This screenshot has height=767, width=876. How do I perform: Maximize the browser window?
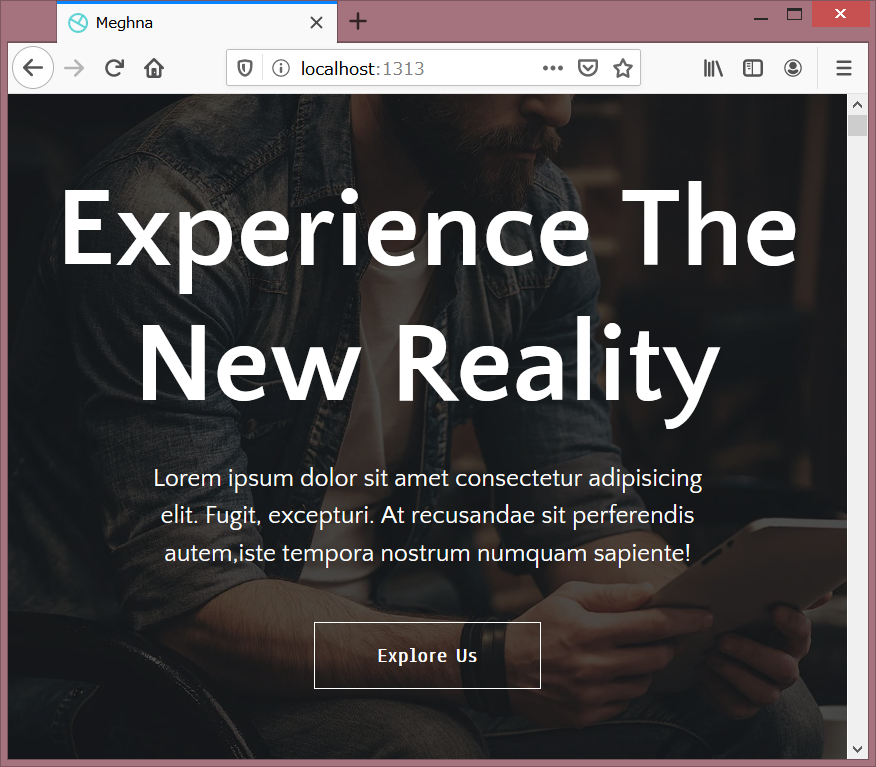[x=794, y=15]
